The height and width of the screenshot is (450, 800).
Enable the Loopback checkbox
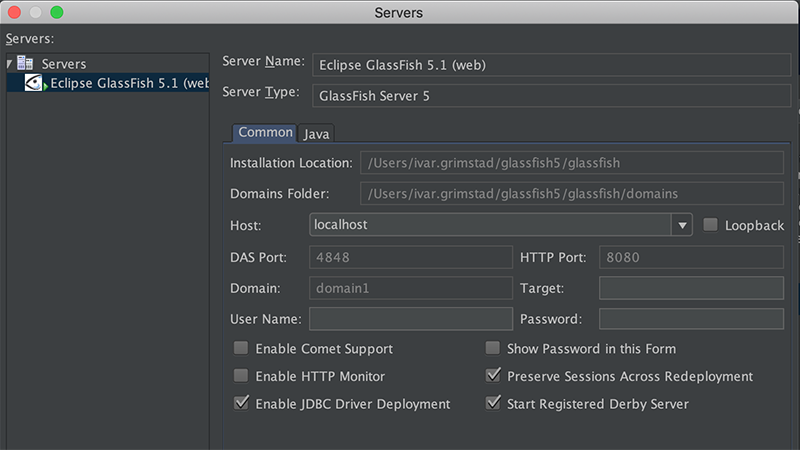pos(710,224)
